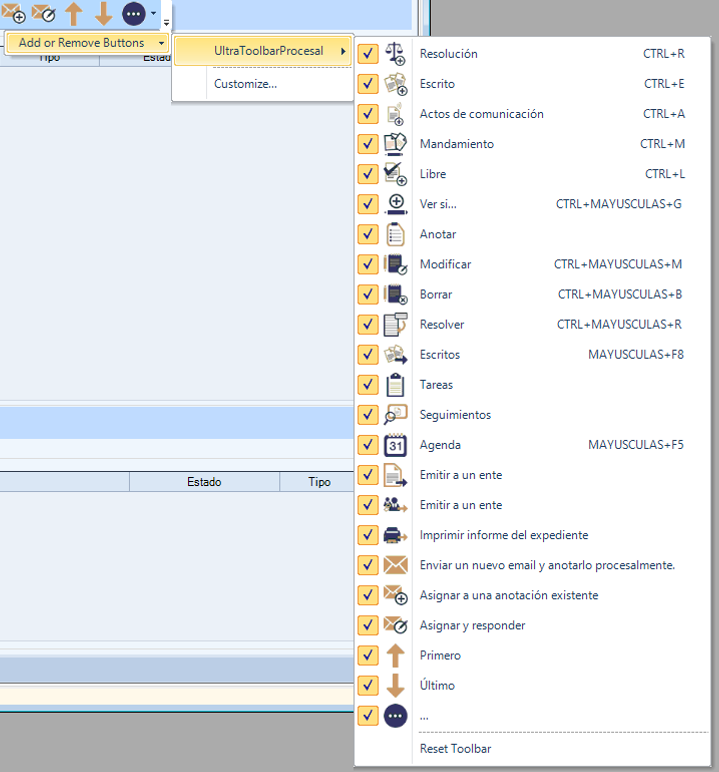
Task: Click the printer icon for expediente report
Action: 395,535
